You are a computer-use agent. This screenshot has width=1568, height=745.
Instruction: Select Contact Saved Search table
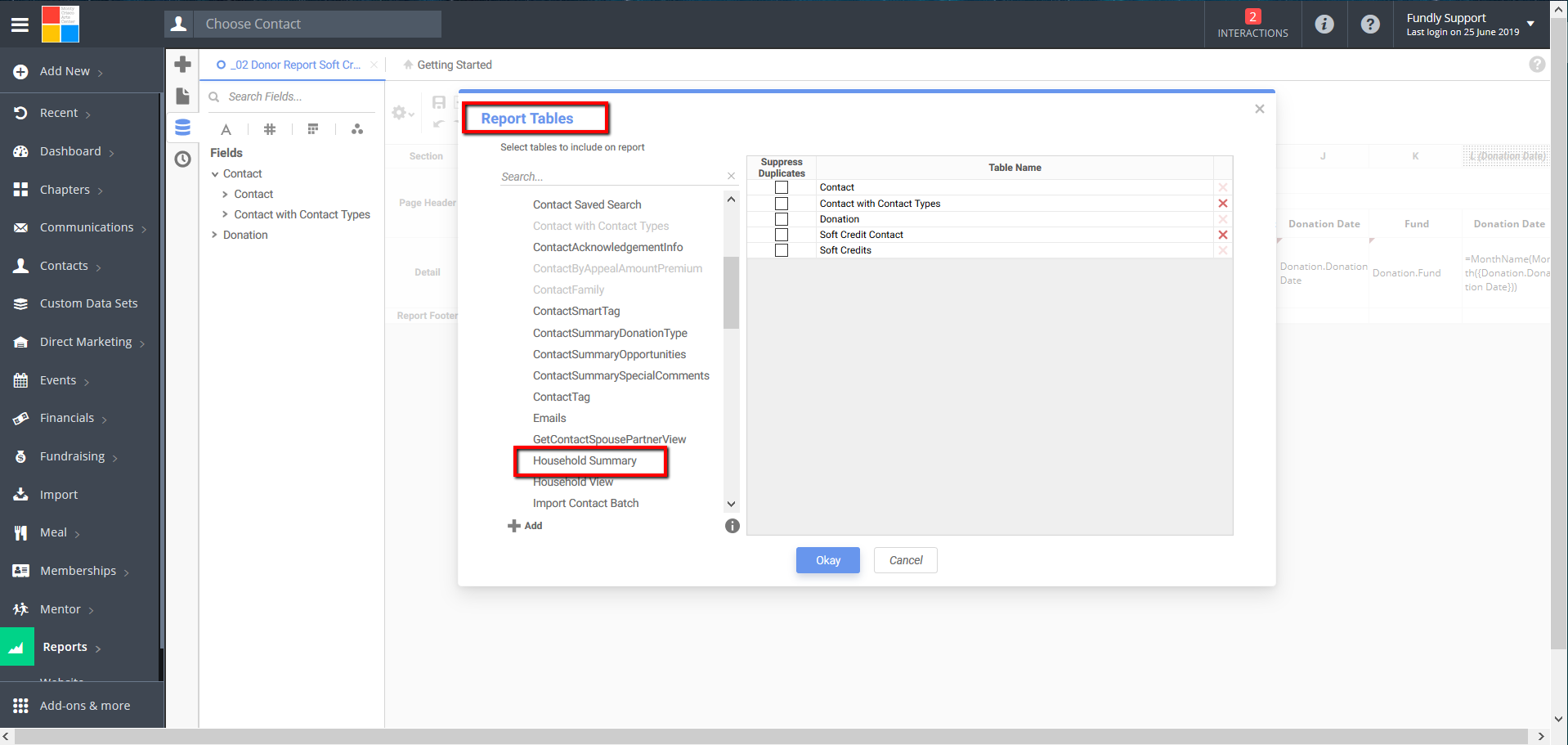pos(587,204)
